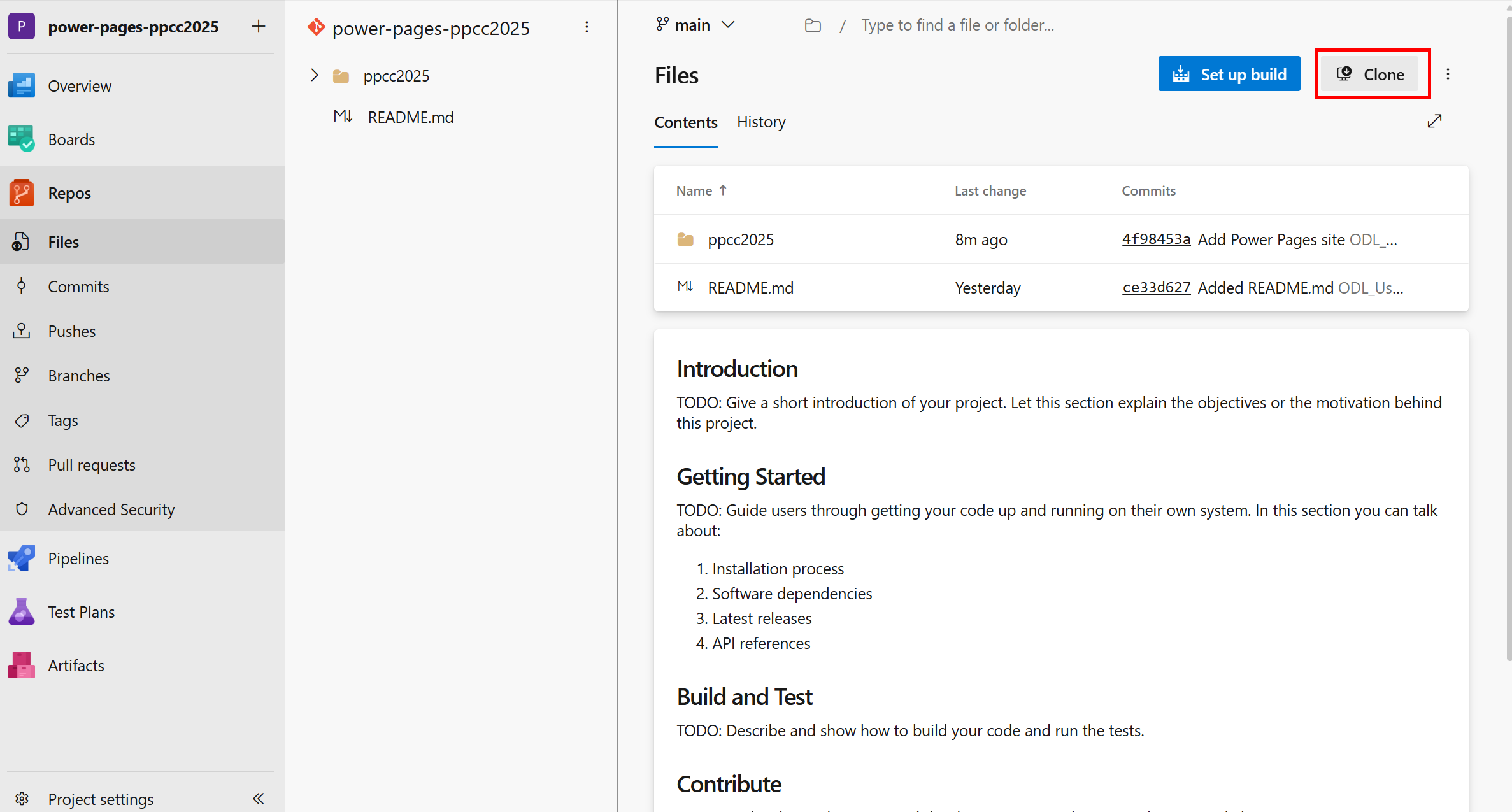The height and width of the screenshot is (812, 1512).
Task: Open commit 4f98453a link
Action: pos(1155,239)
